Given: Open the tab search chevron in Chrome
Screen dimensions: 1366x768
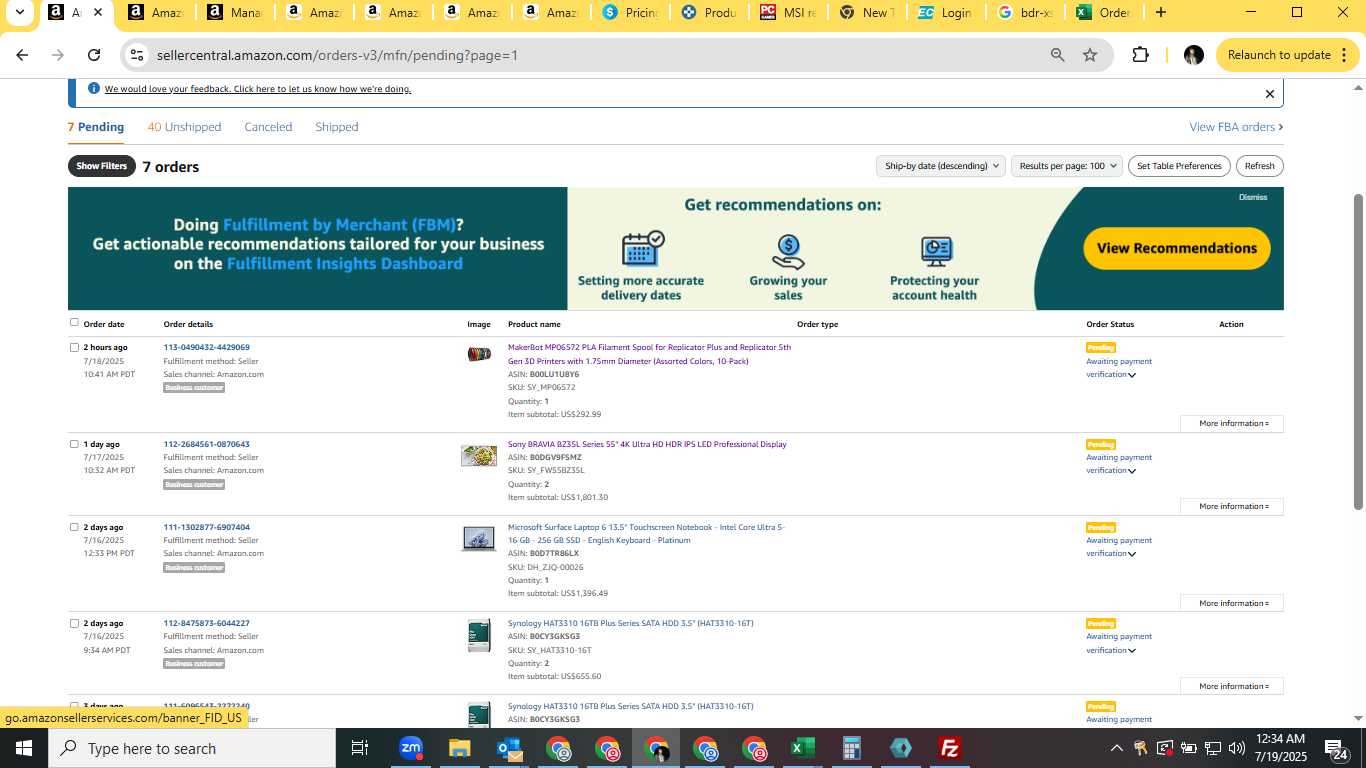Looking at the screenshot, I should [19, 13].
